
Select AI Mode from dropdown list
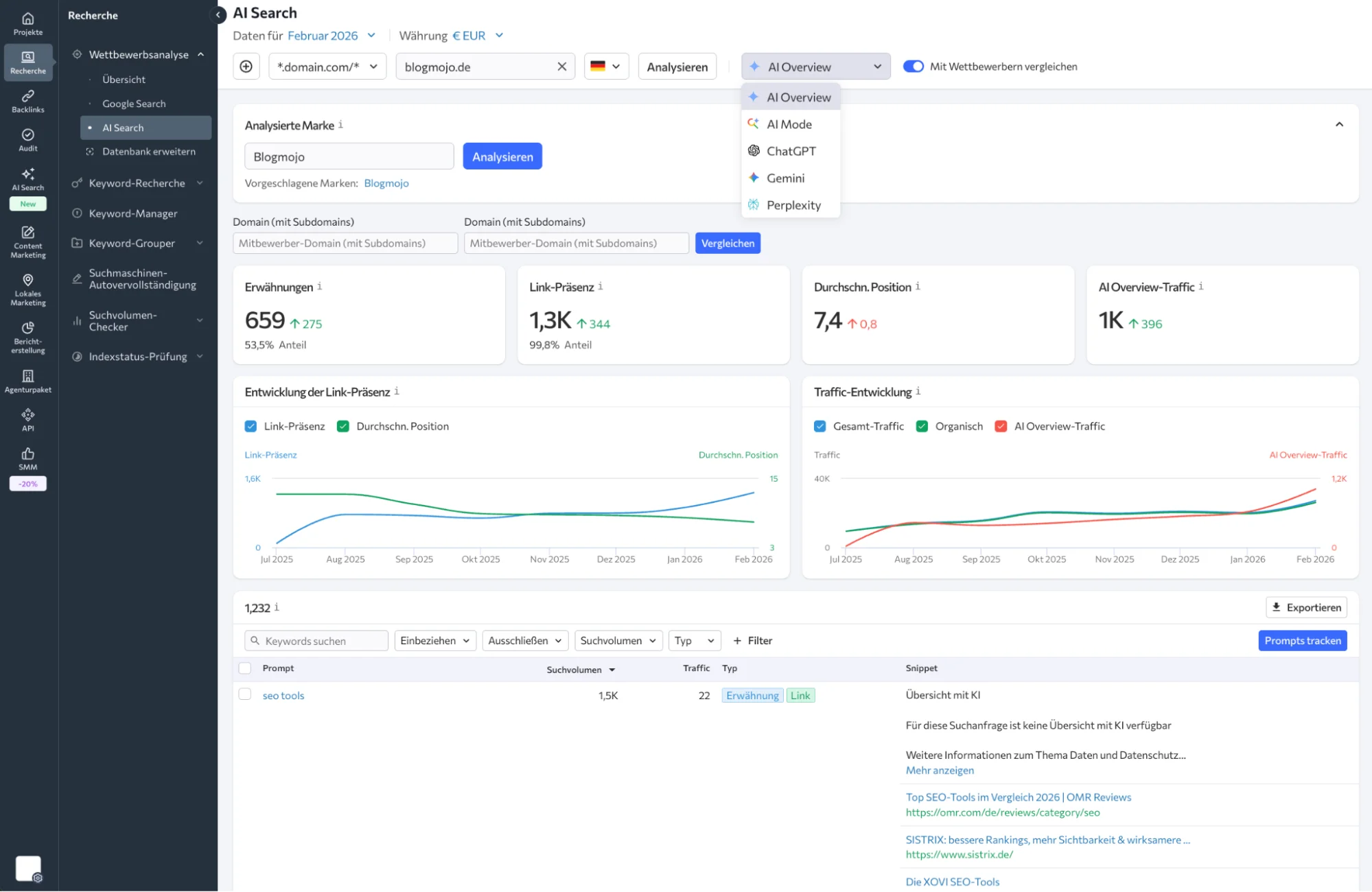point(791,124)
